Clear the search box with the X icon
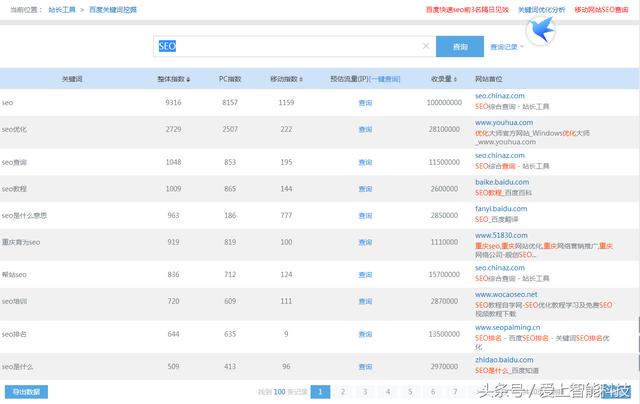The width and height of the screenshot is (640, 404). [426, 46]
